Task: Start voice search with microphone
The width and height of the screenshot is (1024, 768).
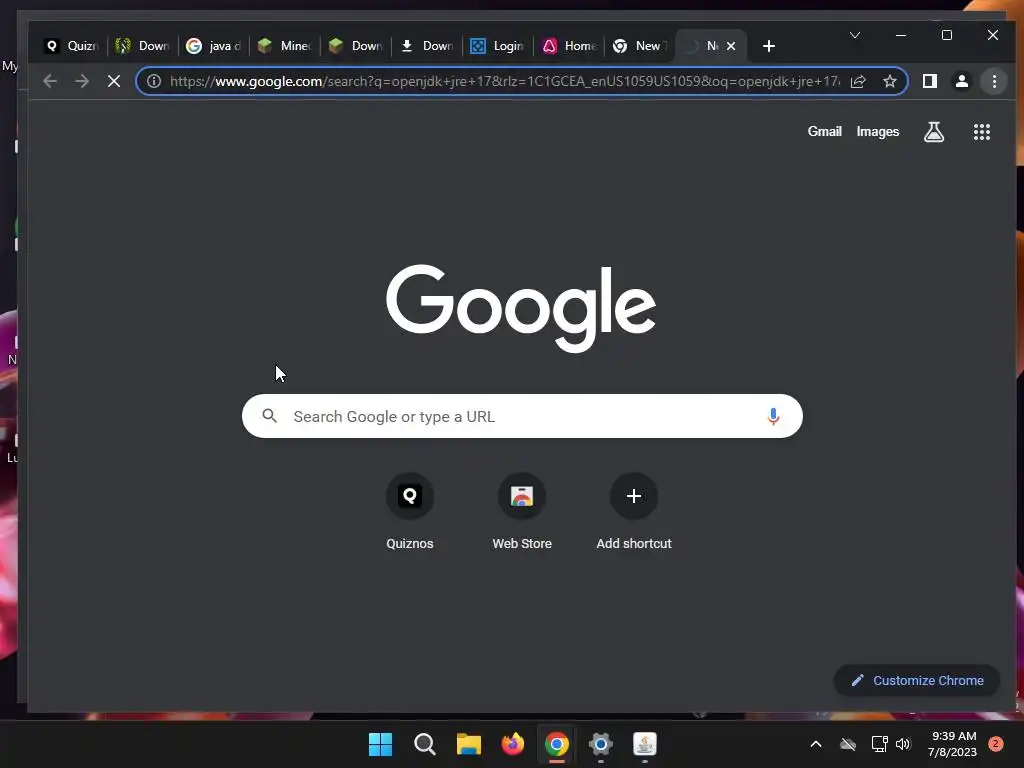Action: click(773, 416)
